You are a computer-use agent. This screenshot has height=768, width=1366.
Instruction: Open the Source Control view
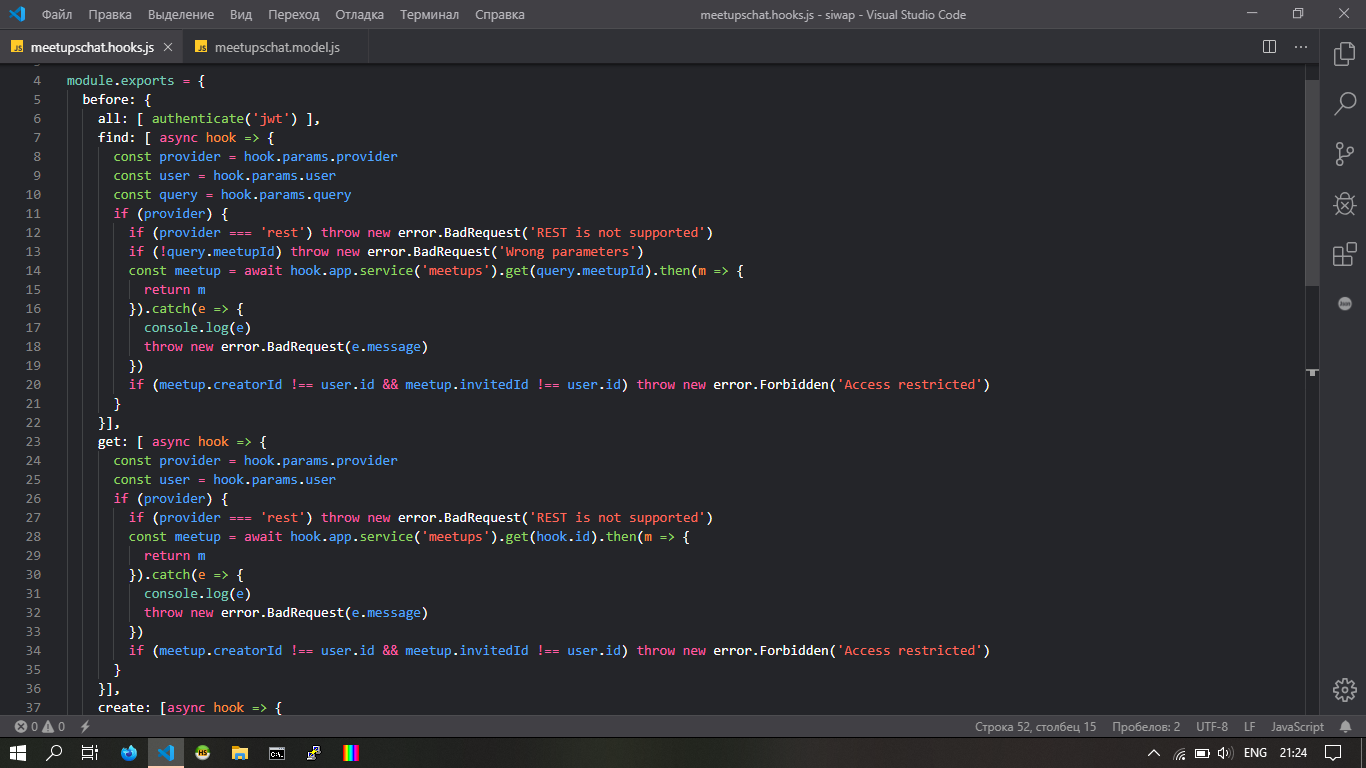click(1345, 154)
